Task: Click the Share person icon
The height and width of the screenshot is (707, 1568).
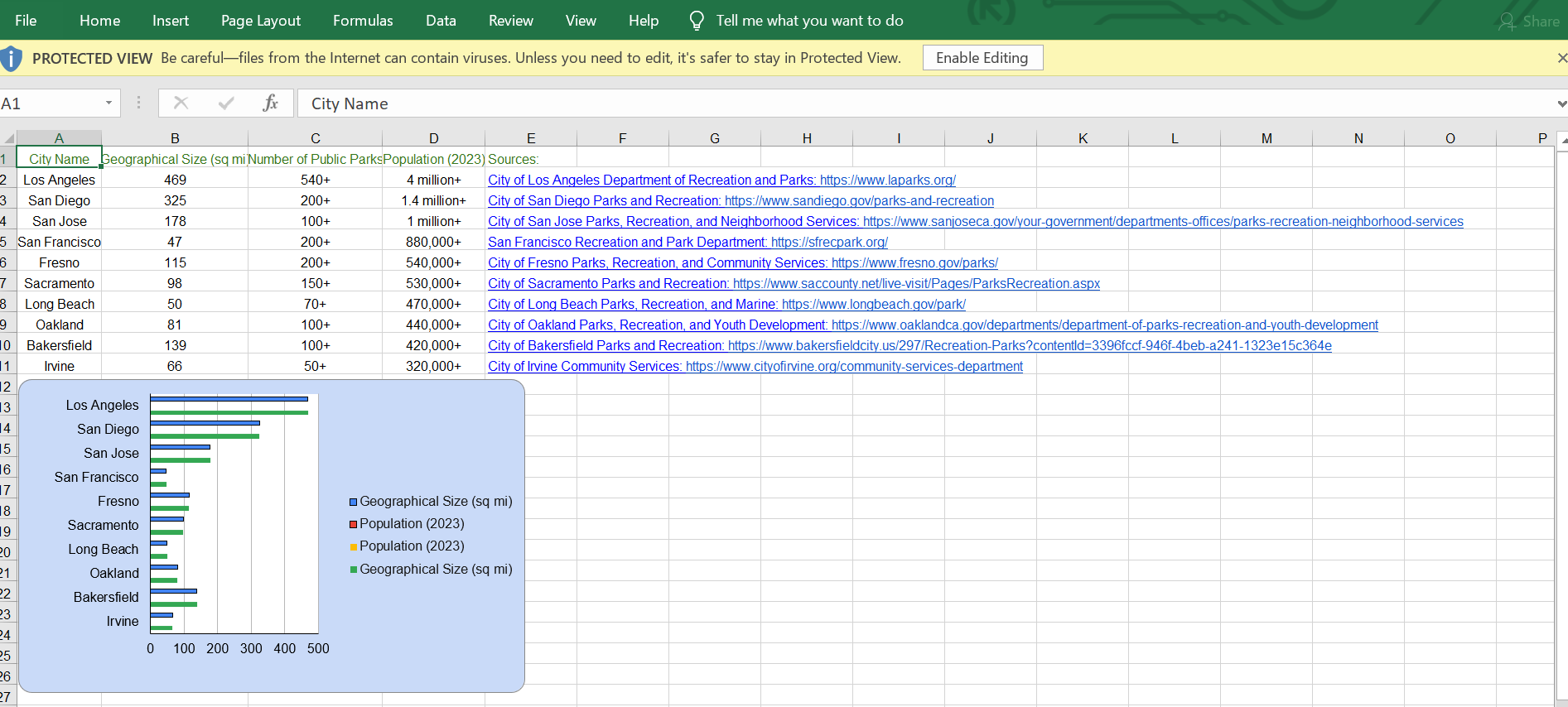Action: pyautogui.click(x=1507, y=22)
